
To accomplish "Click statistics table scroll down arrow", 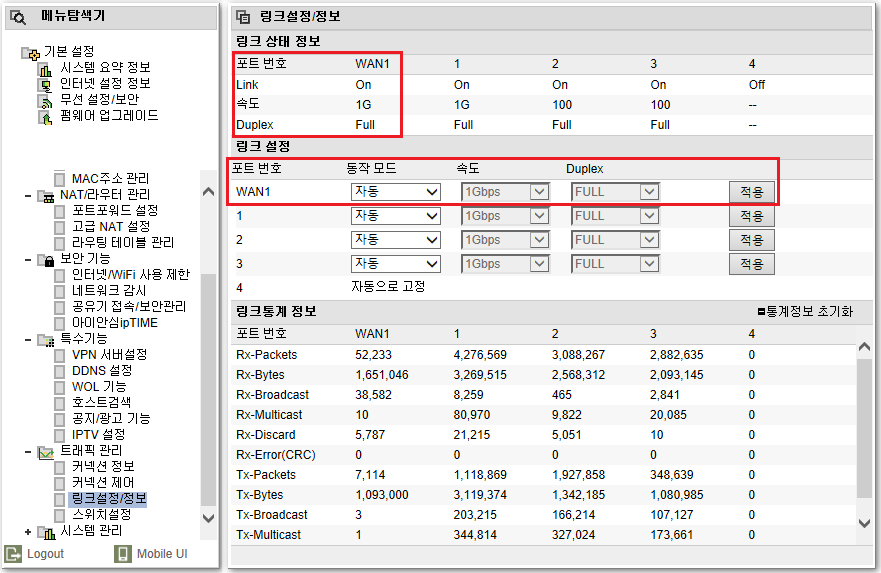I will click(864, 523).
